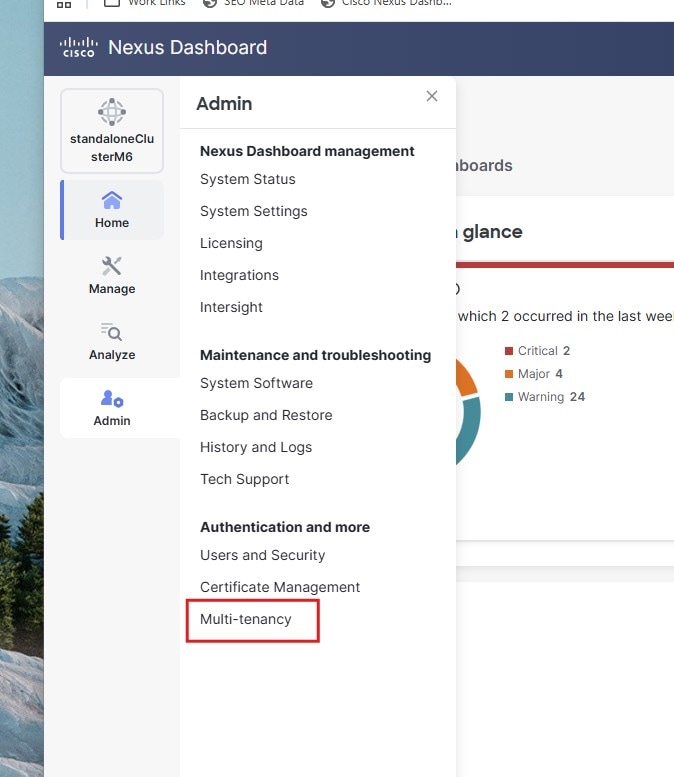Open the Manage sidebar menu
The width and height of the screenshot is (674, 777).
112,276
